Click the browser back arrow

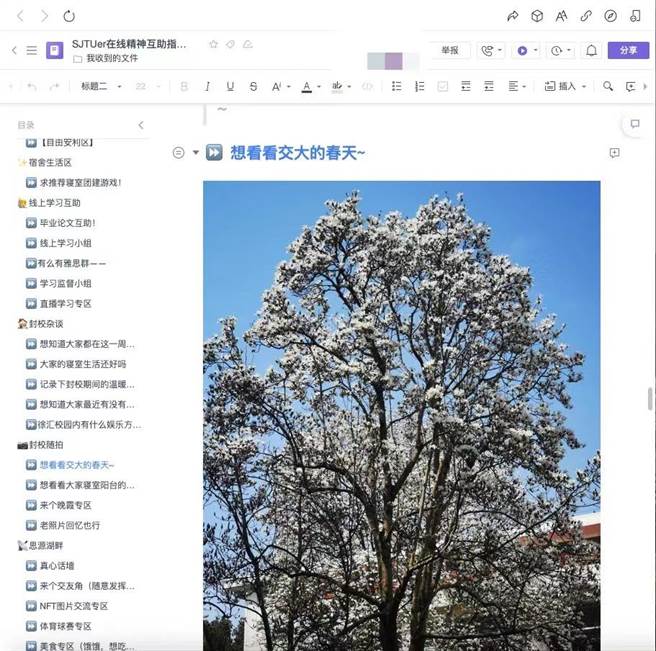point(20,16)
